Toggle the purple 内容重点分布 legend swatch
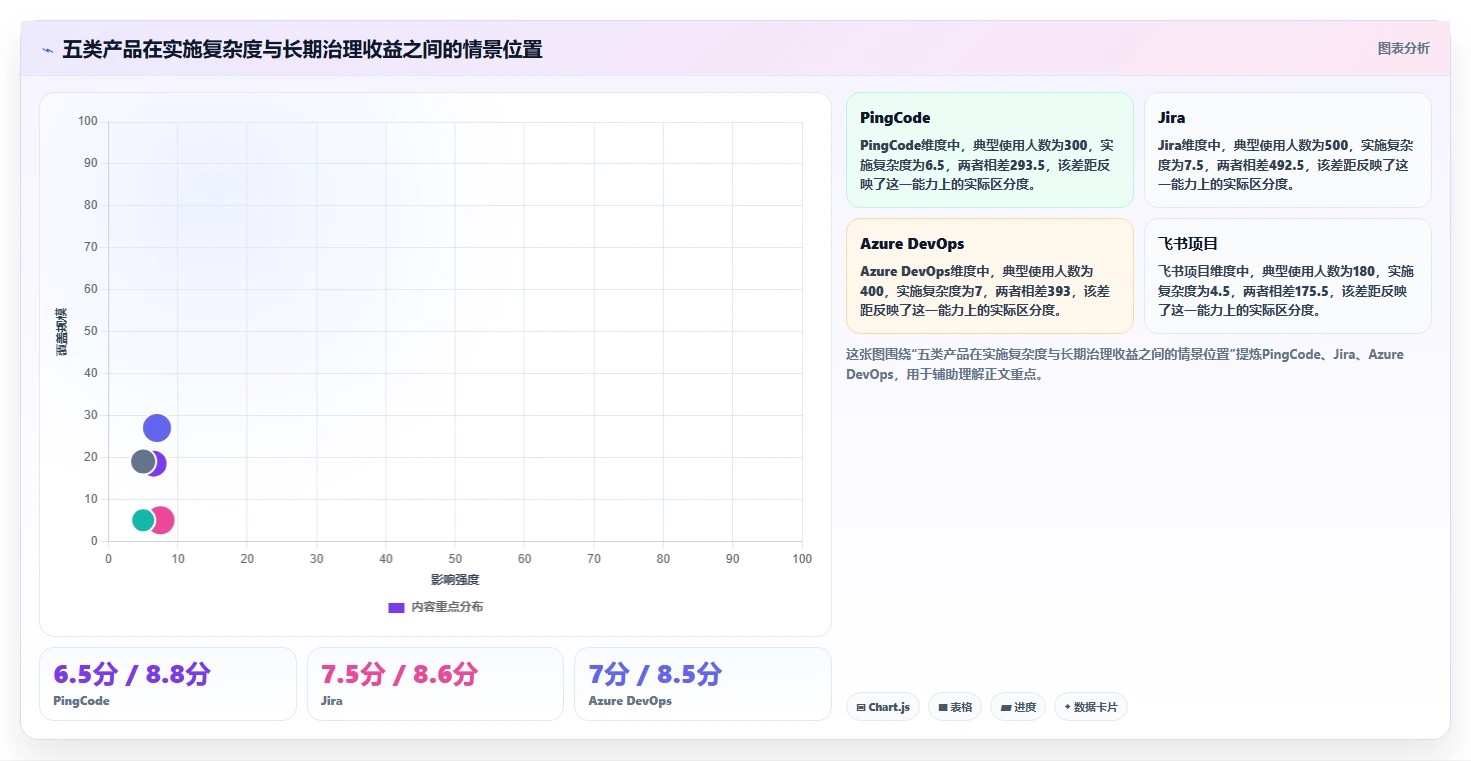Image resolution: width=1471 pixels, height=761 pixels. [396, 607]
